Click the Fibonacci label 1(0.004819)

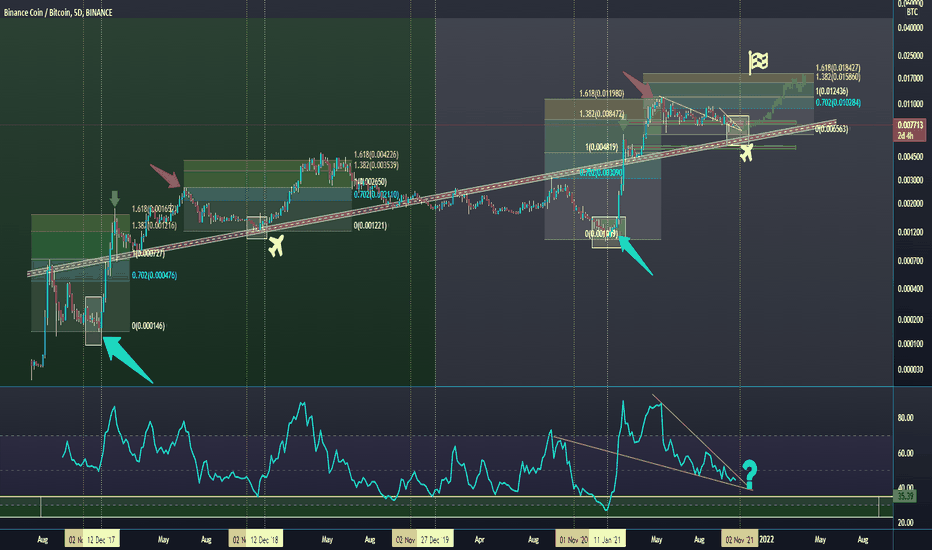coord(602,147)
